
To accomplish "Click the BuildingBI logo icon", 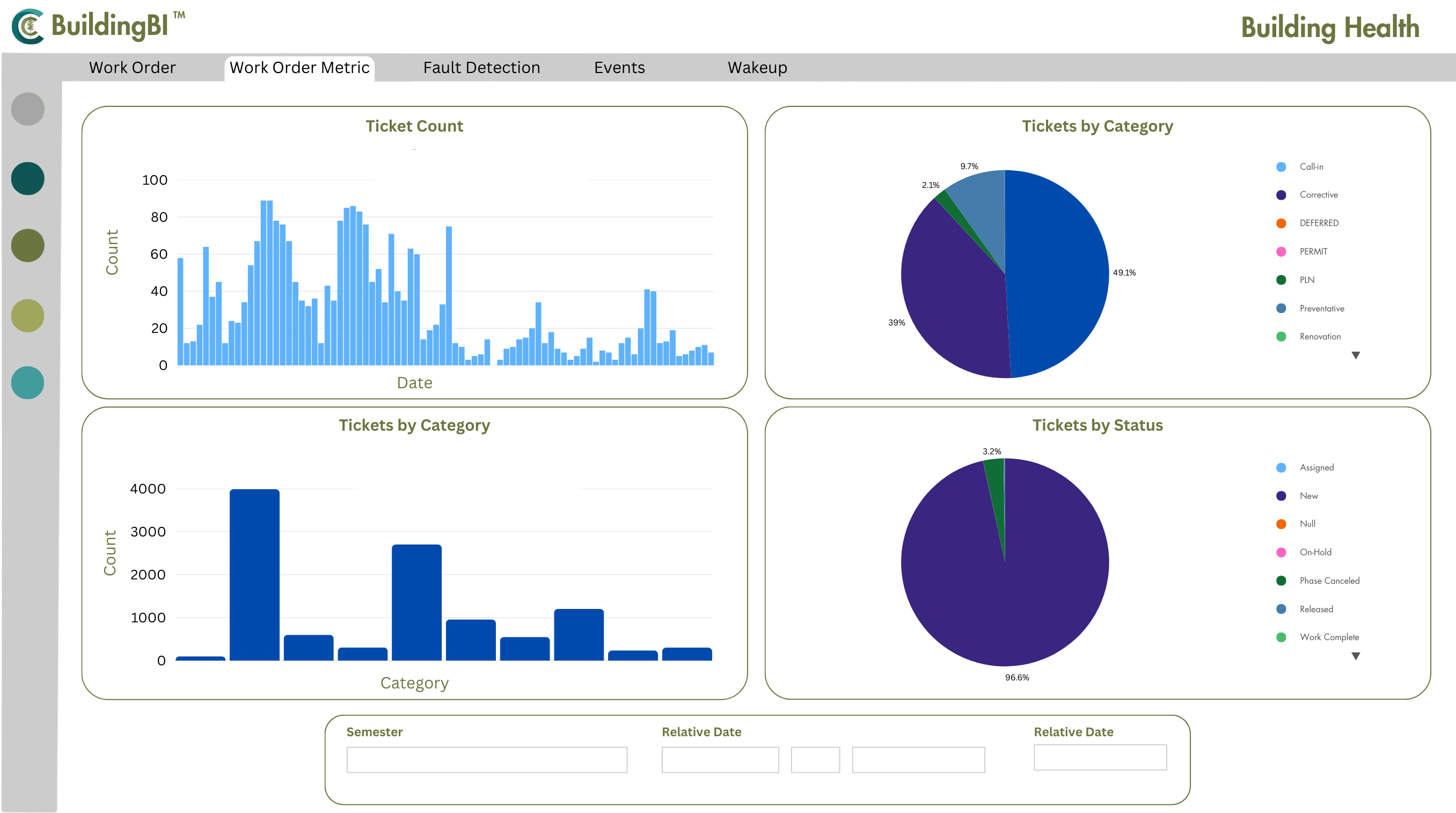I will [28, 26].
